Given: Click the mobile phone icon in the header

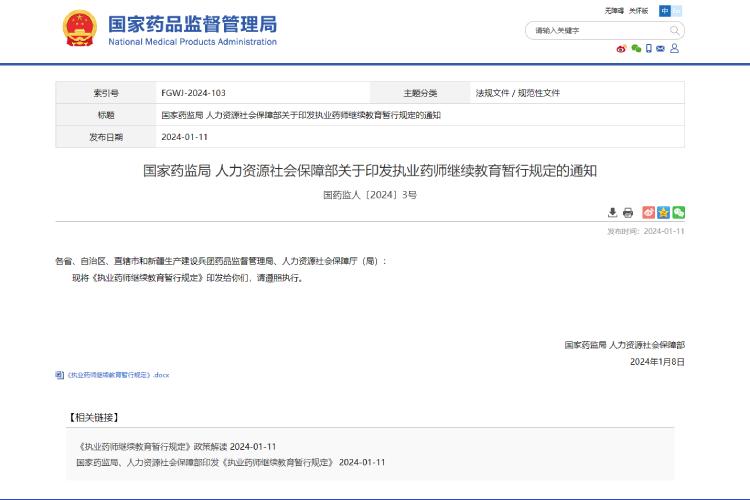Looking at the screenshot, I should click(x=648, y=48).
